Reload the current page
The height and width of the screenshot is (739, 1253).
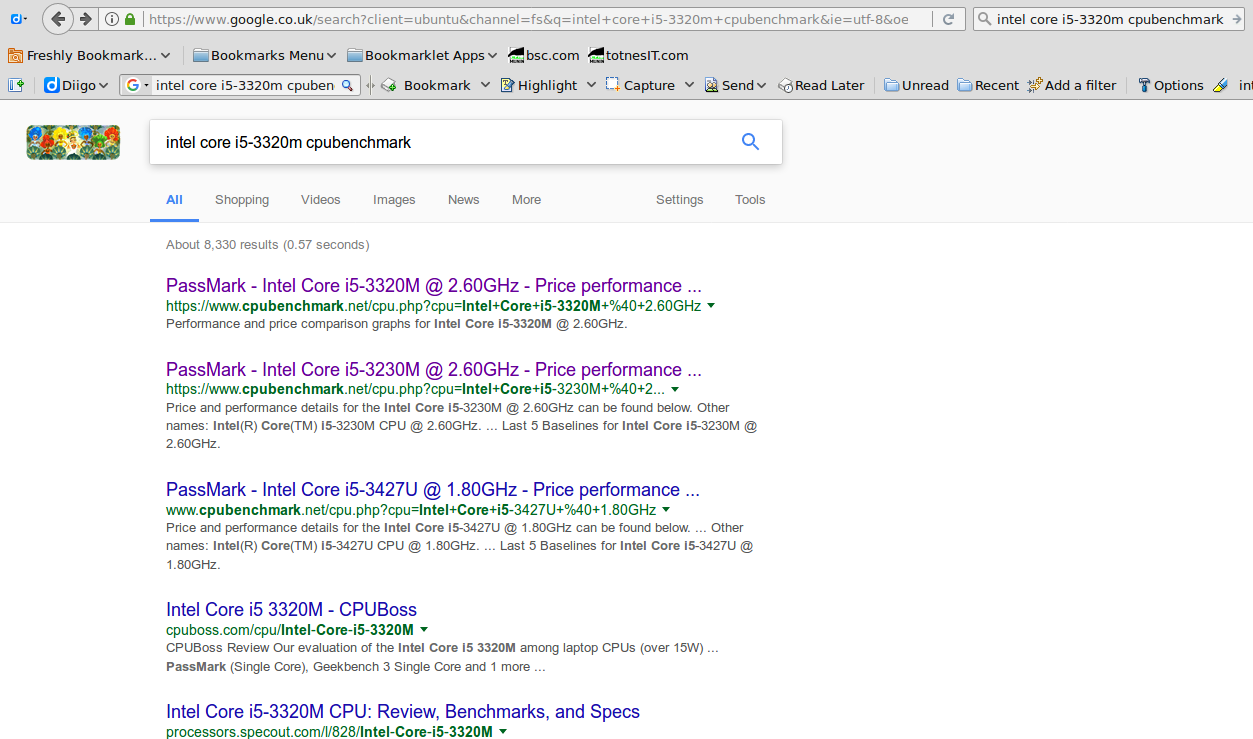click(949, 19)
